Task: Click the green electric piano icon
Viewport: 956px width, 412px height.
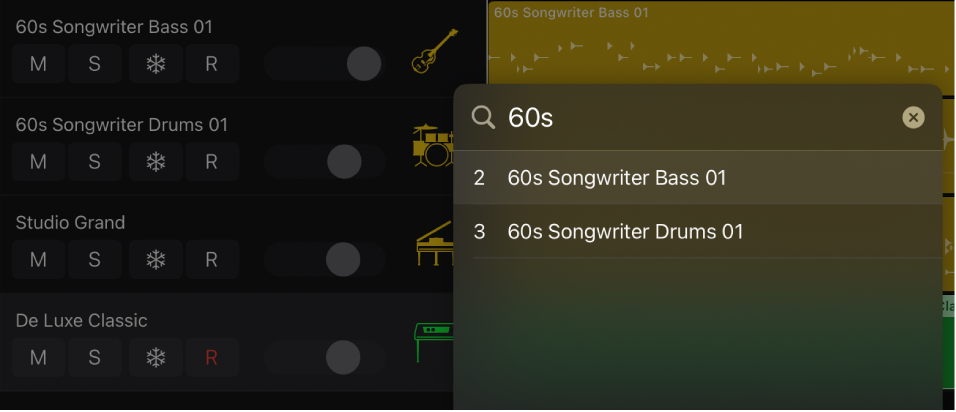Action: (434, 343)
